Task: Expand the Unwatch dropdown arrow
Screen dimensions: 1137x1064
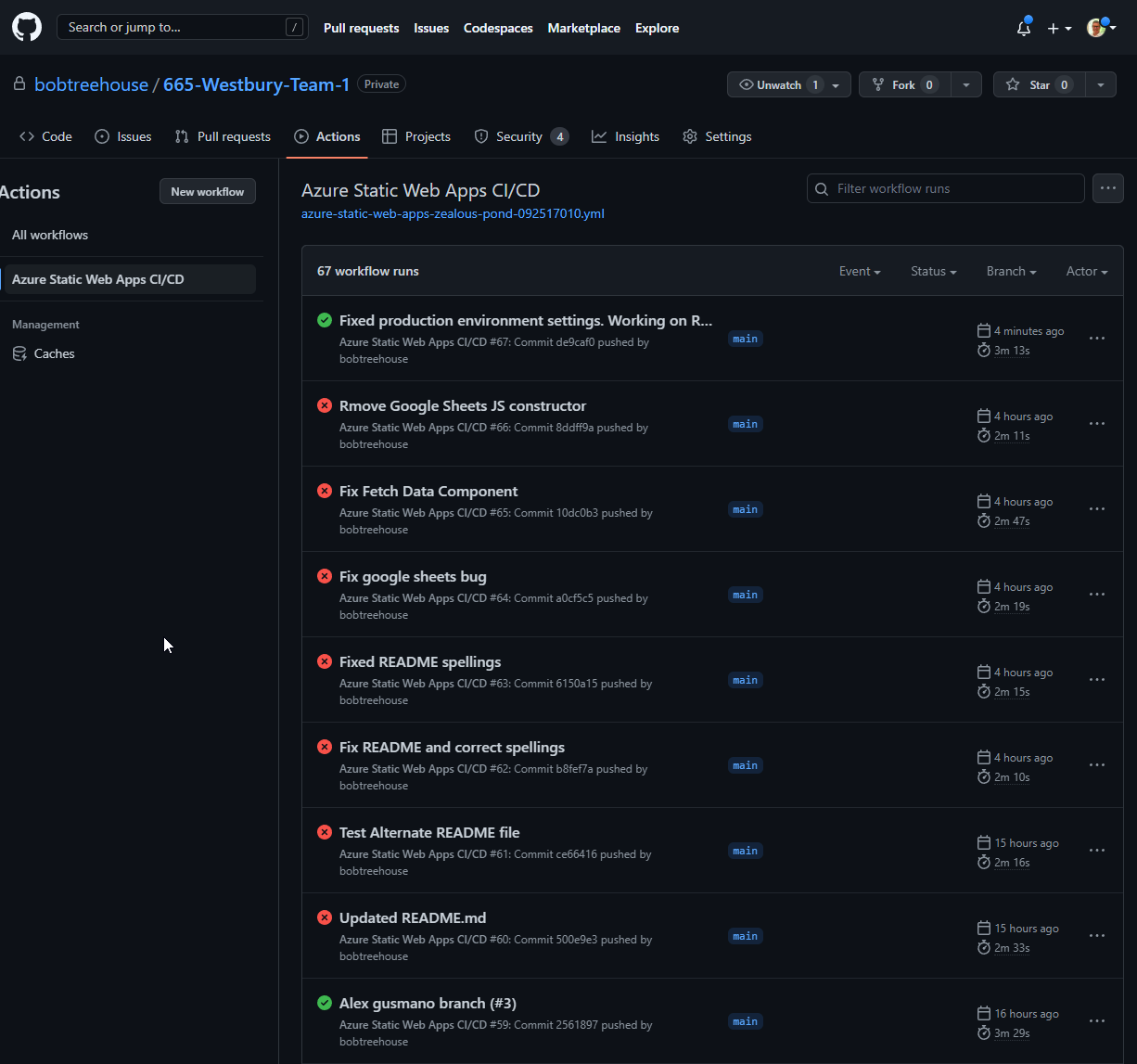Action: [836, 85]
